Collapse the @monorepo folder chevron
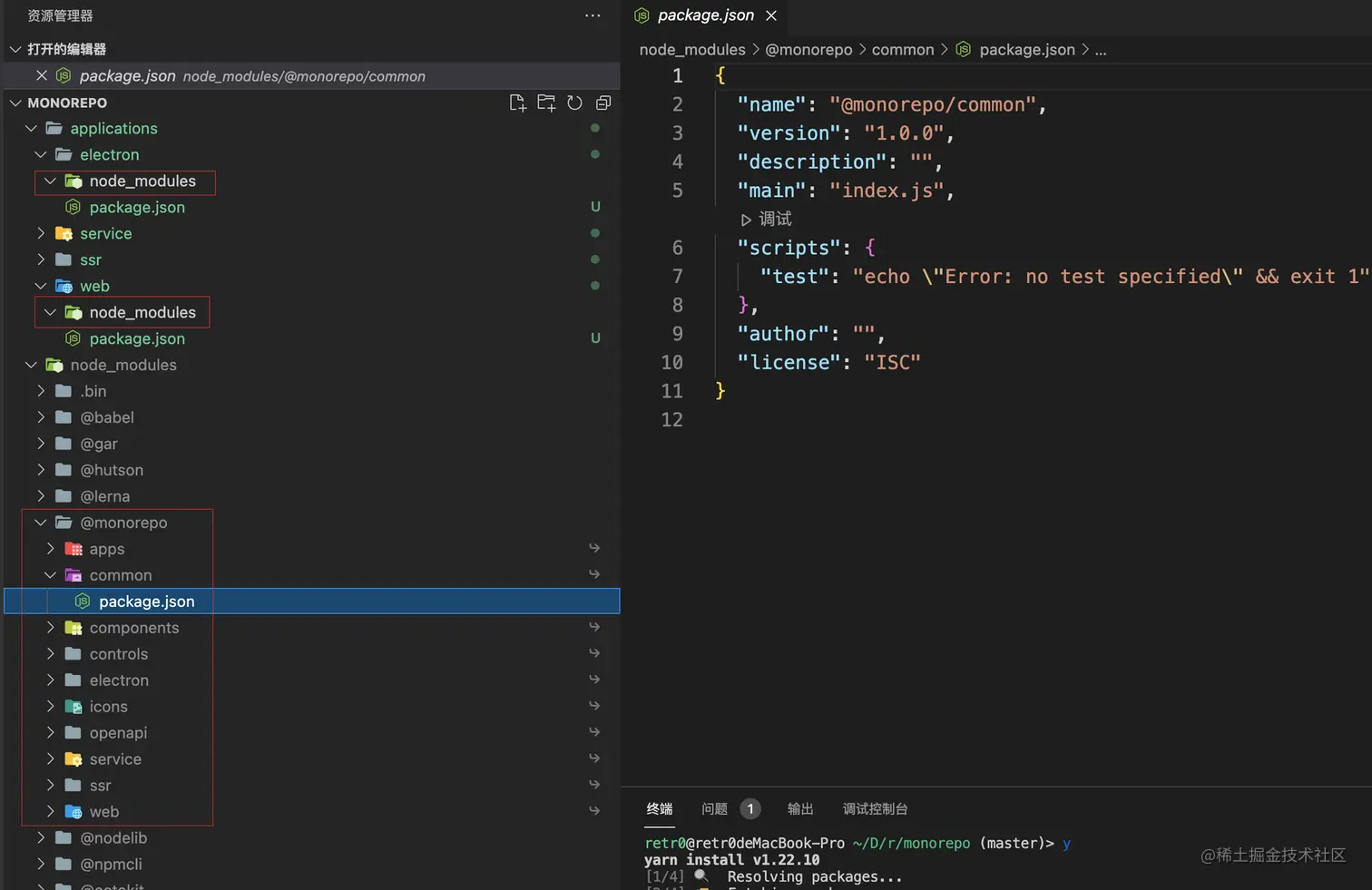Viewport: 1372px width, 890px height. 41,523
